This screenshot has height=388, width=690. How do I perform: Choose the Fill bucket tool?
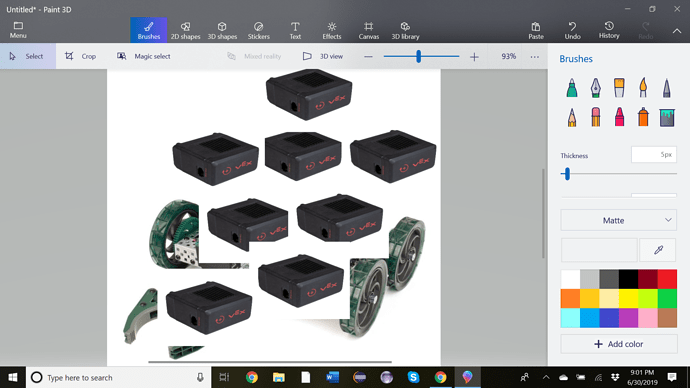pos(667,117)
